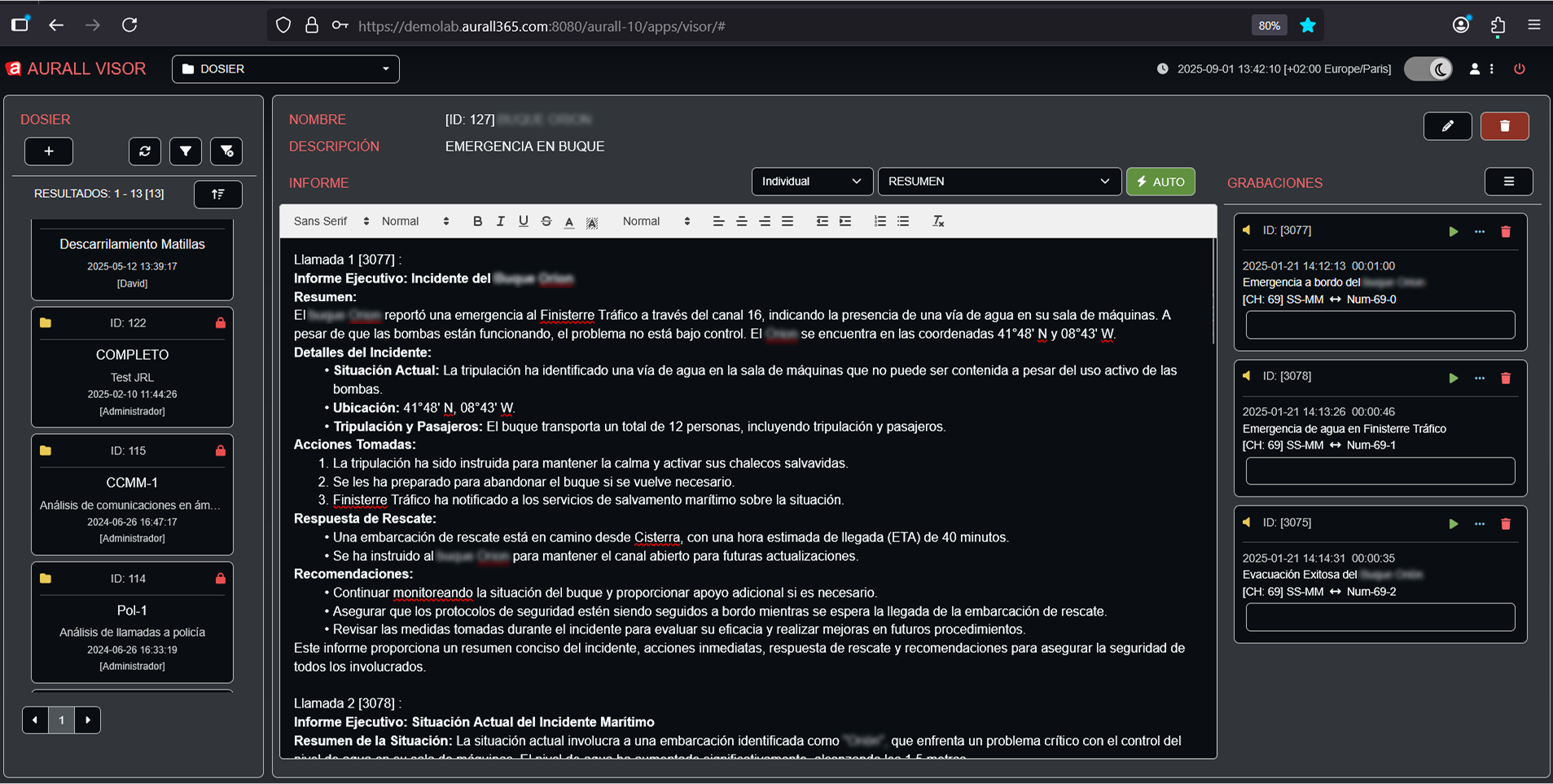Clear the dossier filter
The image size is (1553, 784).
click(226, 151)
